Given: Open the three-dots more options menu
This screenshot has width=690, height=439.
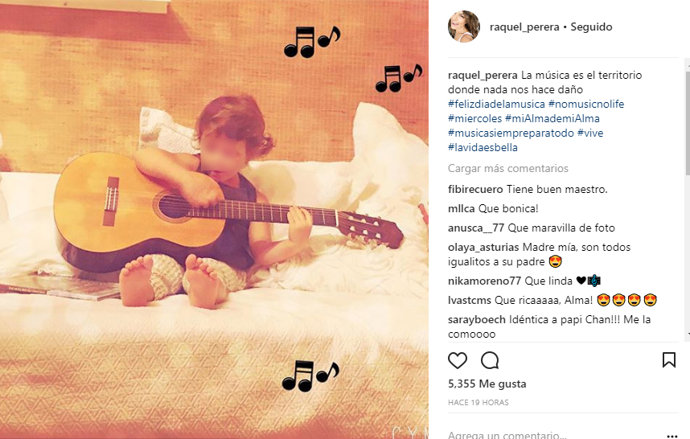Looking at the screenshot, I should (672, 435).
